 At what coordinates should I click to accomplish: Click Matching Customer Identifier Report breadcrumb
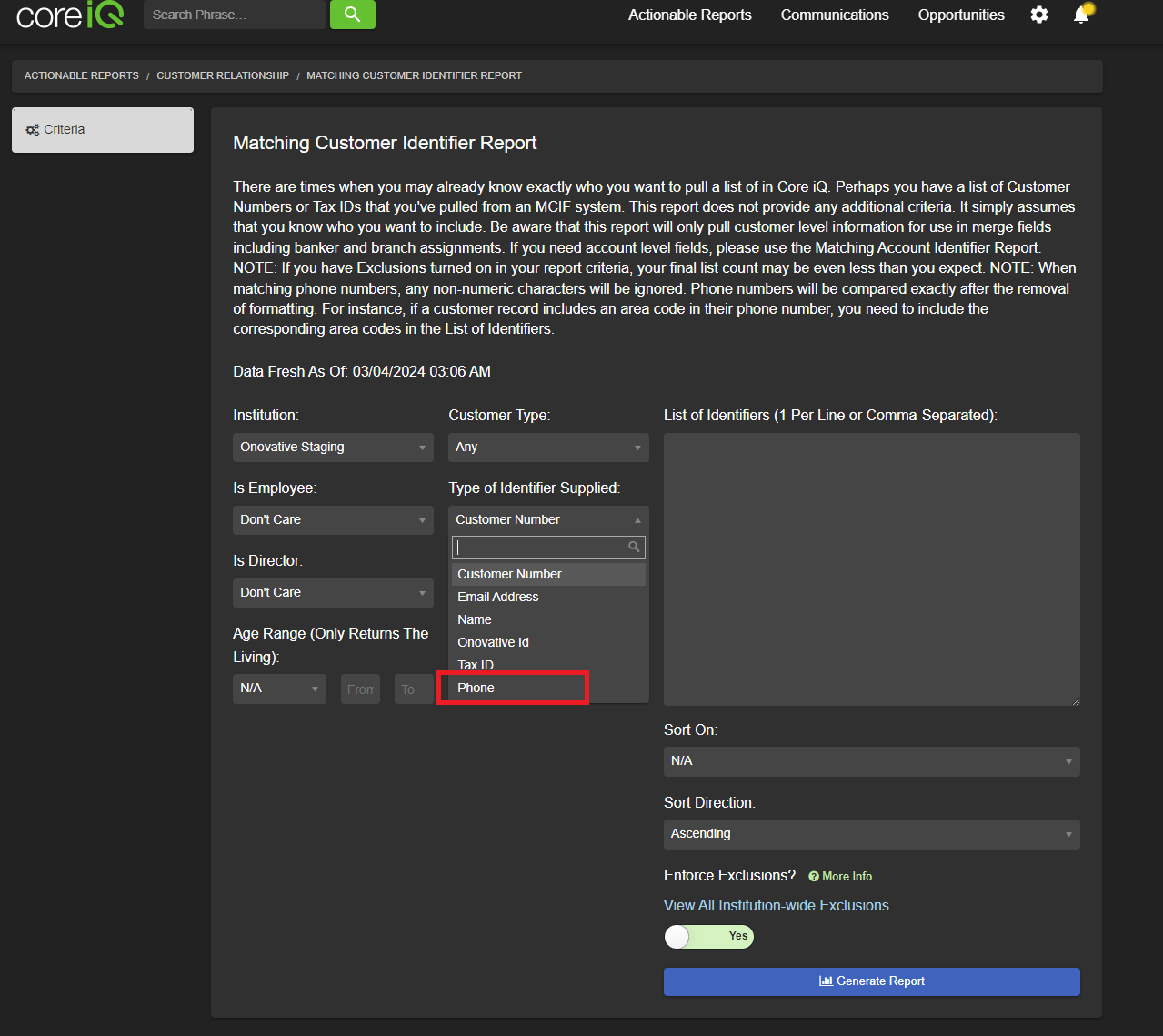click(x=414, y=75)
